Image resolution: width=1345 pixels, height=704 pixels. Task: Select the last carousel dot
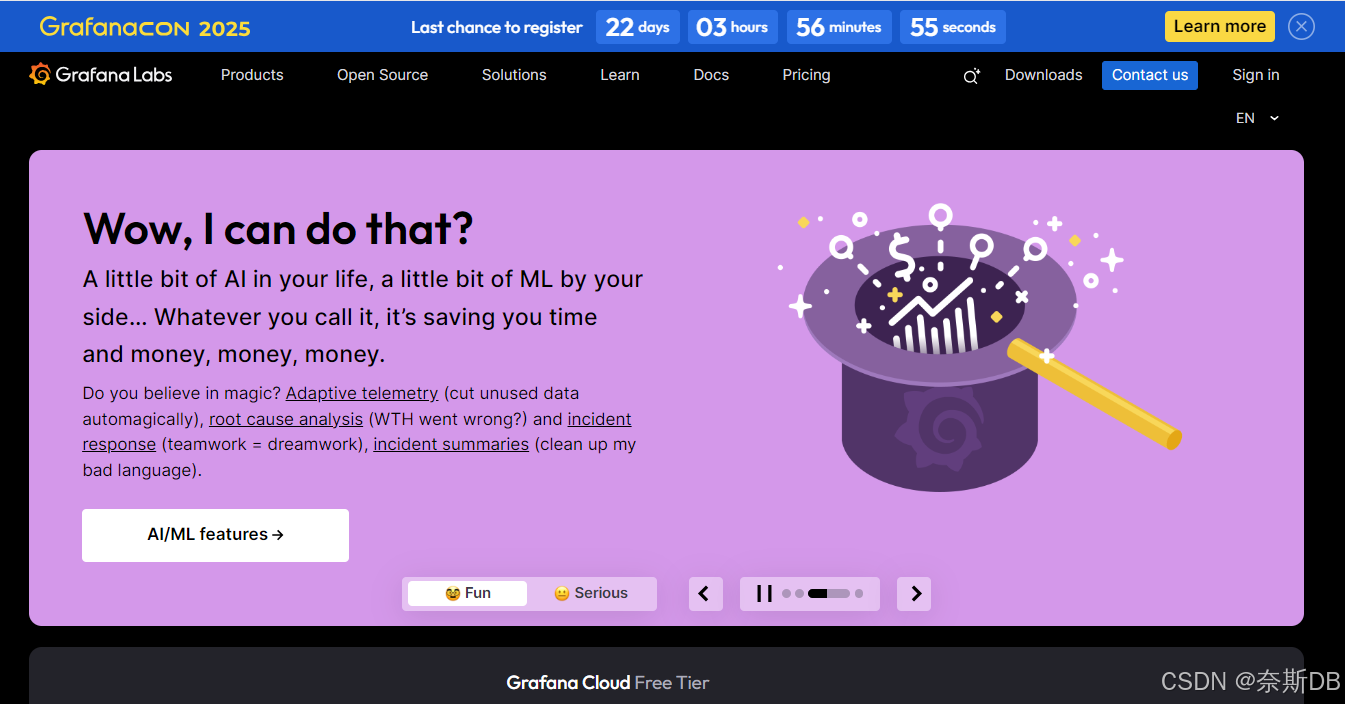(859, 594)
